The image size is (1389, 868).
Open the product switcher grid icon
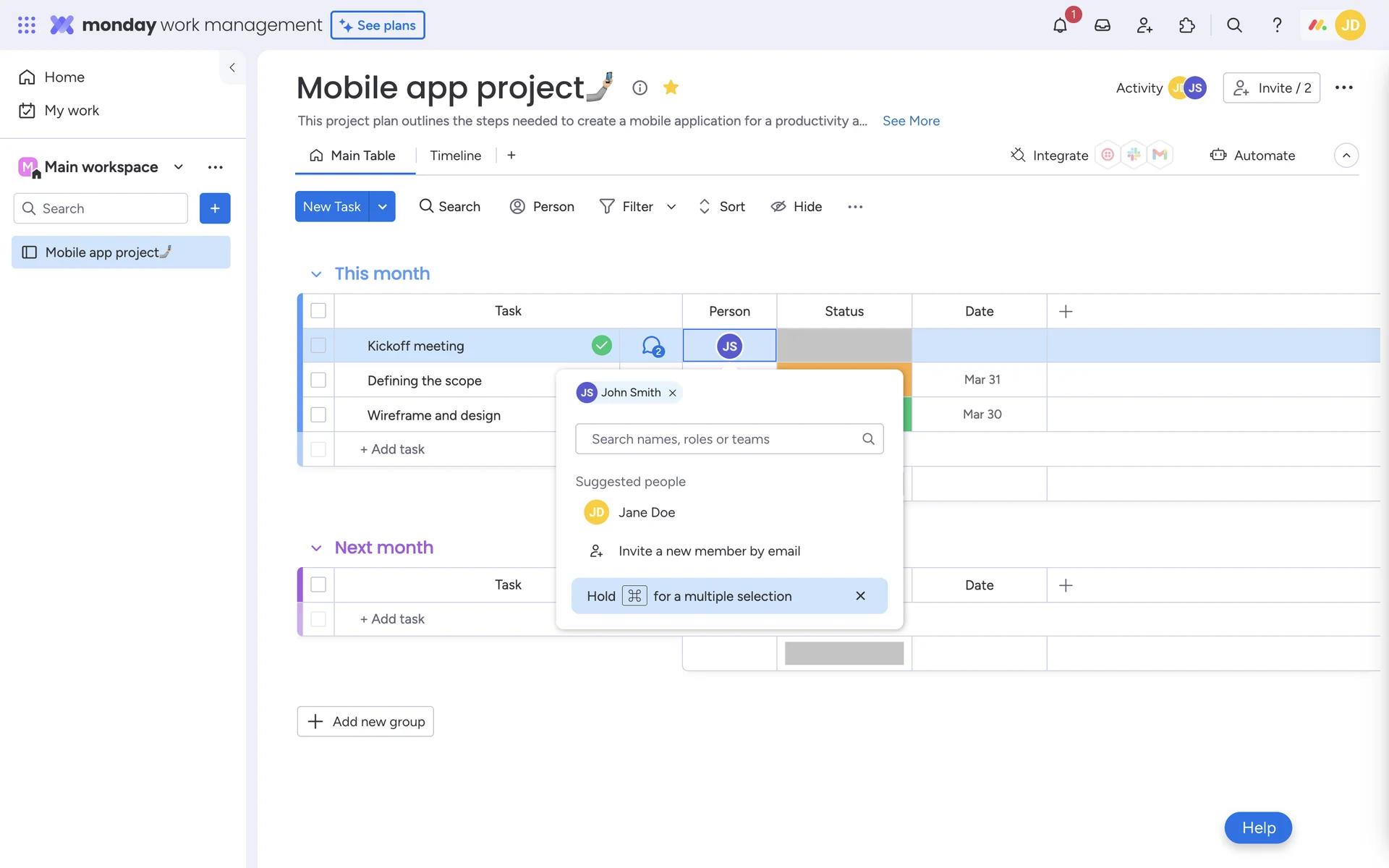27,25
